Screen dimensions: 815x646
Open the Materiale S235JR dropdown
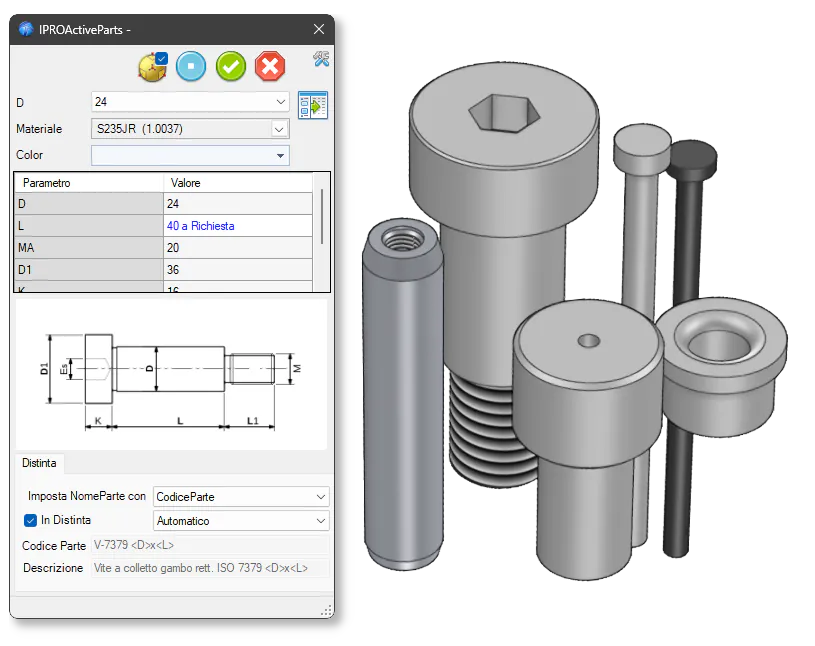279,129
